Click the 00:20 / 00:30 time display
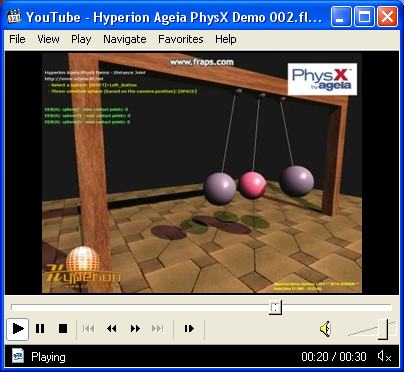404x372 pixels. (334, 357)
